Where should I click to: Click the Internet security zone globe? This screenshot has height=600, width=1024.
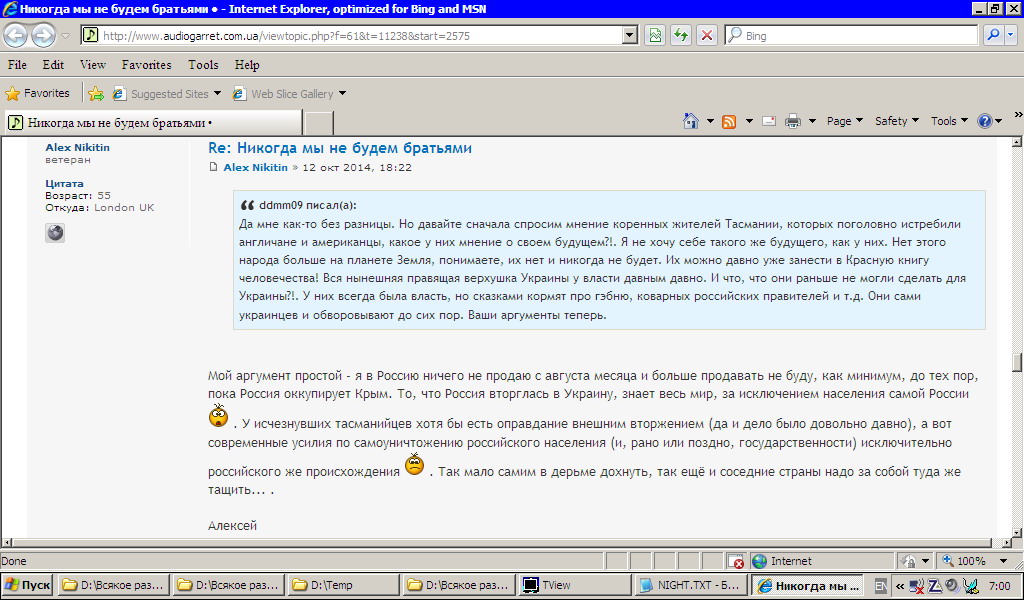coord(759,561)
